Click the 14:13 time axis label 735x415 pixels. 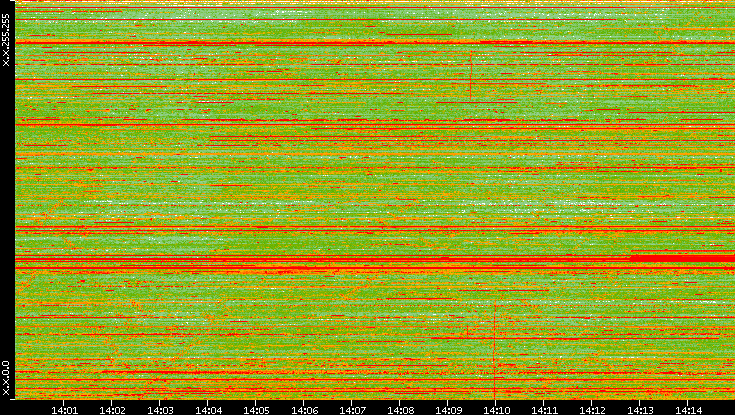click(640, 410)
